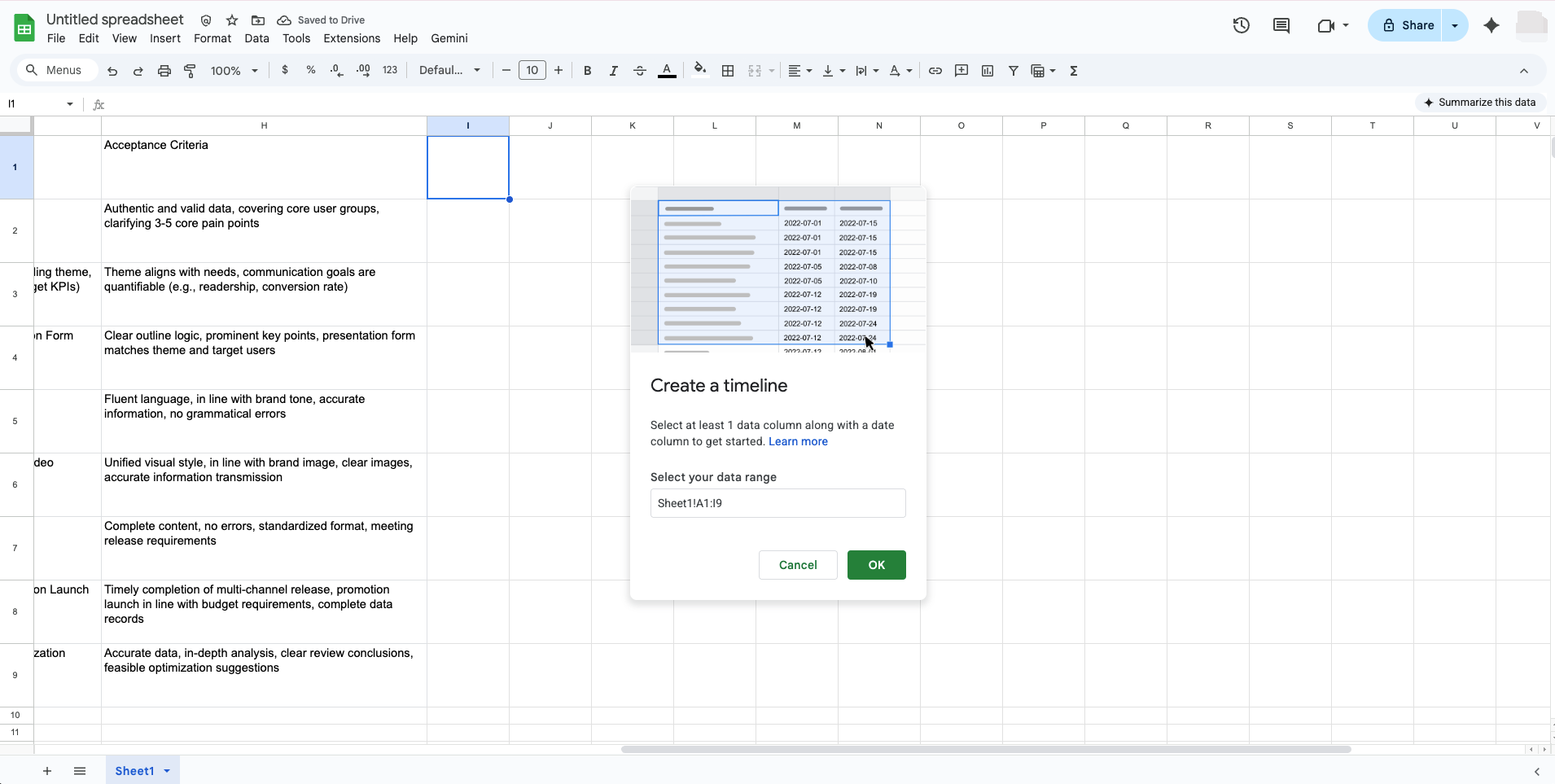
Task: Open the Gemini menu
Action: (449, 38)
